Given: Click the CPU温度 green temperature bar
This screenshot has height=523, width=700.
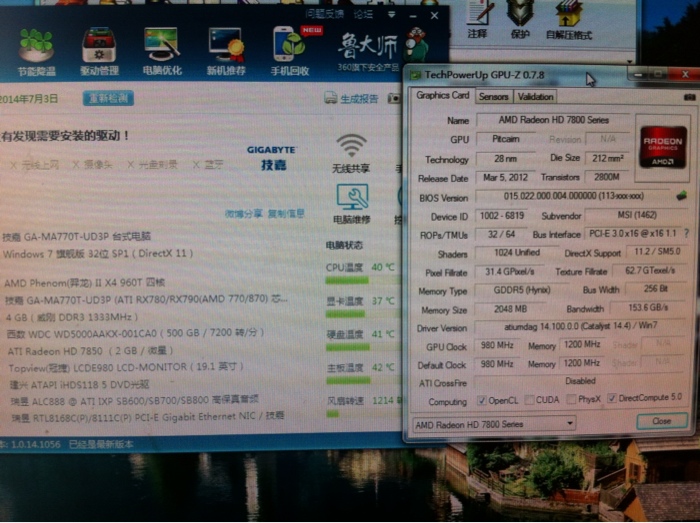Looking at the screenshot, I should (346, 281).
